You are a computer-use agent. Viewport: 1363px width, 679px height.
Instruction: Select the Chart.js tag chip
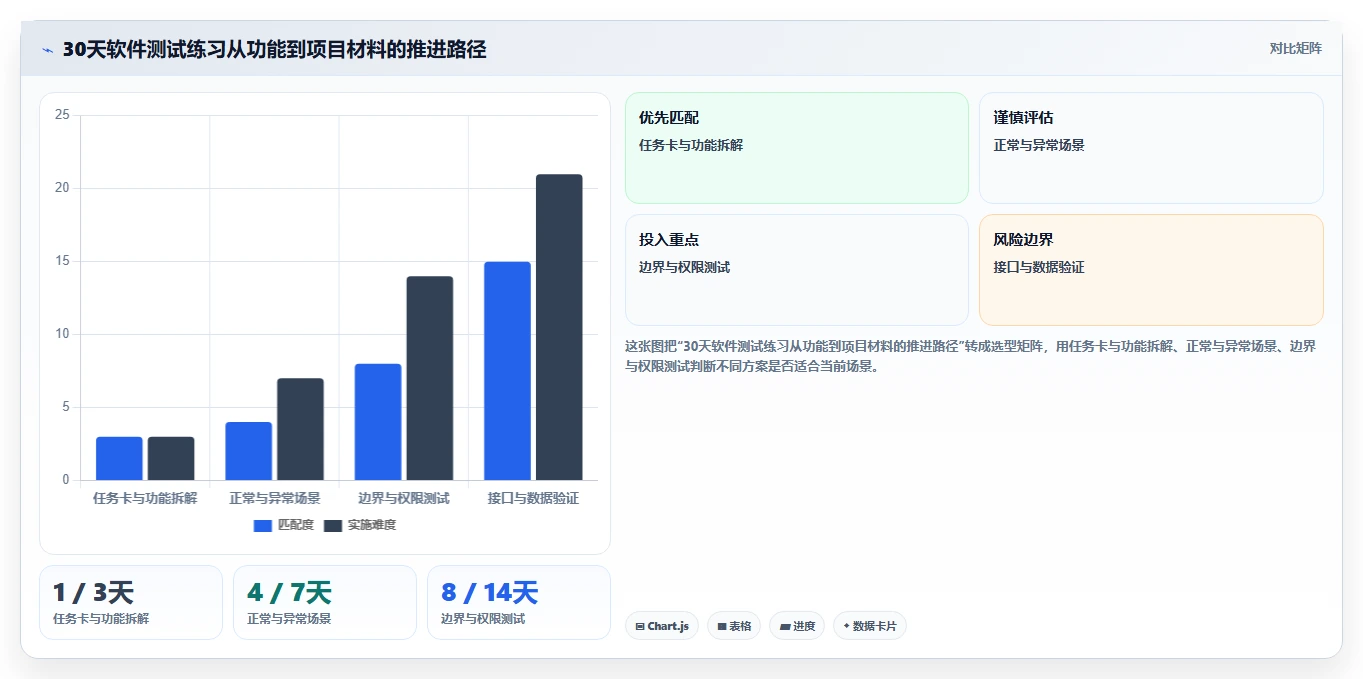pyautogui.click(x=662, y=626)
